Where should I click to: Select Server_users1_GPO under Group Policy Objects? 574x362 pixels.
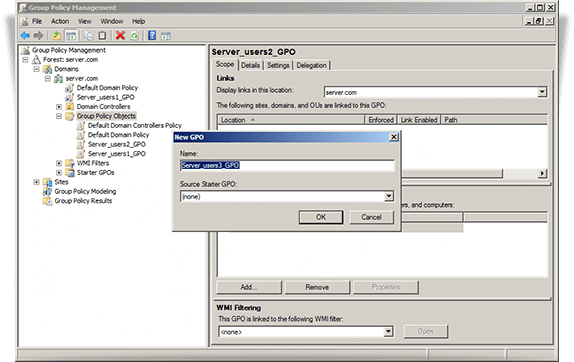[x=116, y=154]
